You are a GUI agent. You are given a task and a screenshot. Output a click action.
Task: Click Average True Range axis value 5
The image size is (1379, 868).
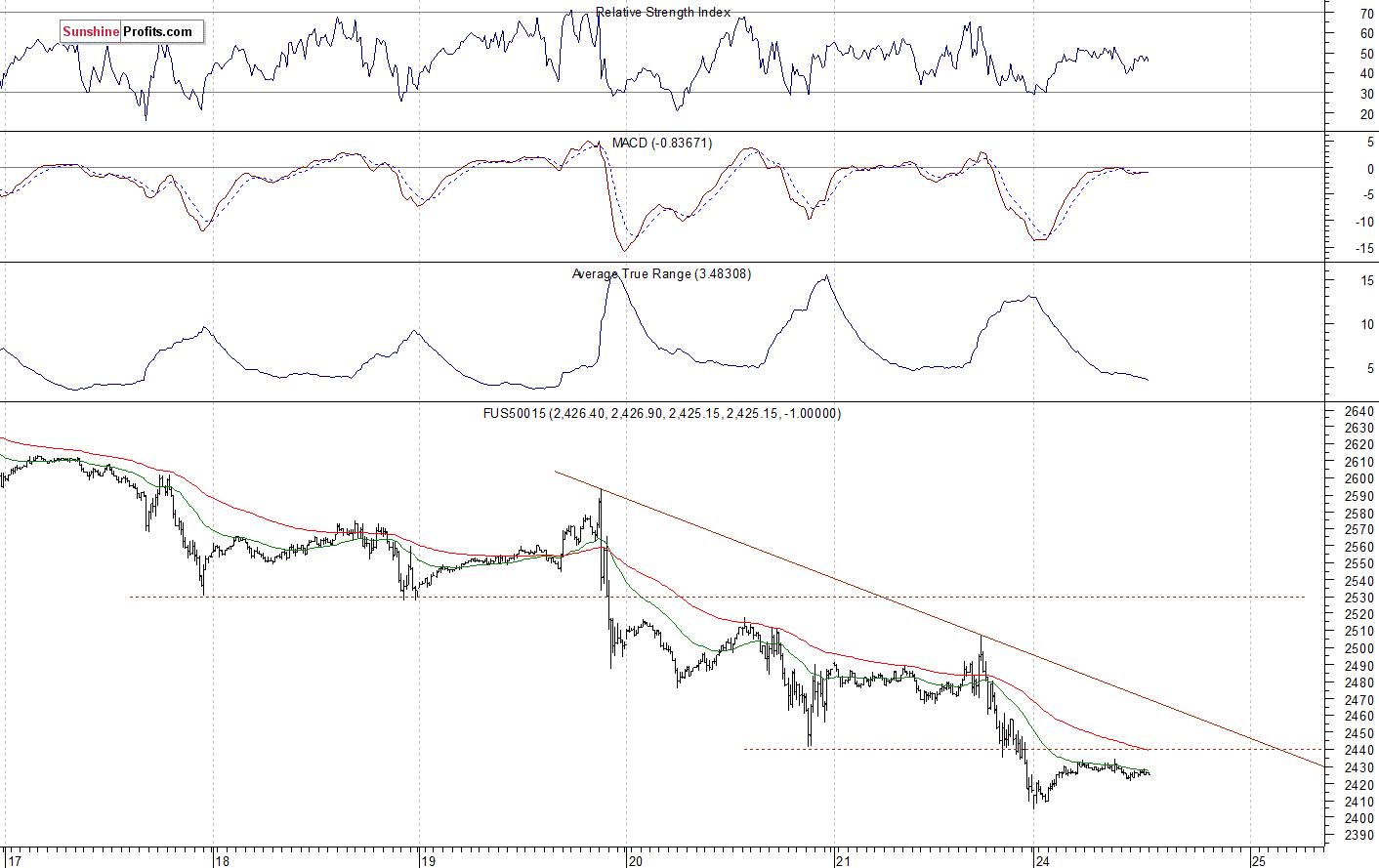[1370, 369]
